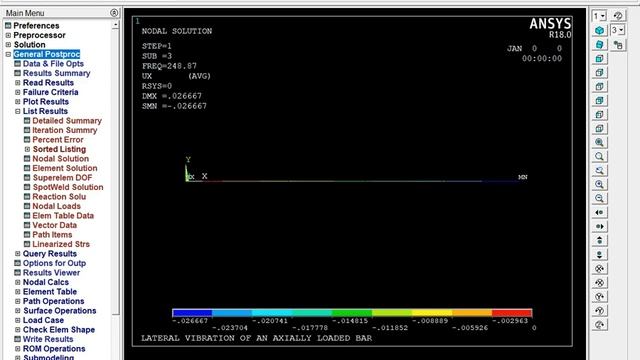Image resolution: width=640 pixels, height=360 pixels.
Task: Collapse the Main Menu panel button
Action: [114, 13]
